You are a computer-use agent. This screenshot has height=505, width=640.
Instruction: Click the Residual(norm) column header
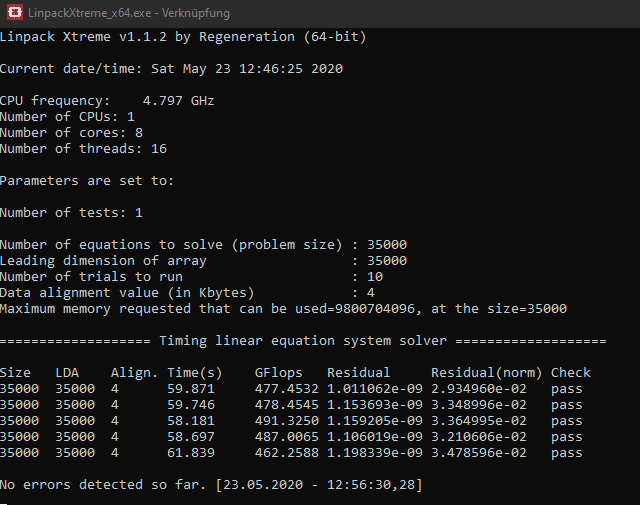(x=486, y=373)
